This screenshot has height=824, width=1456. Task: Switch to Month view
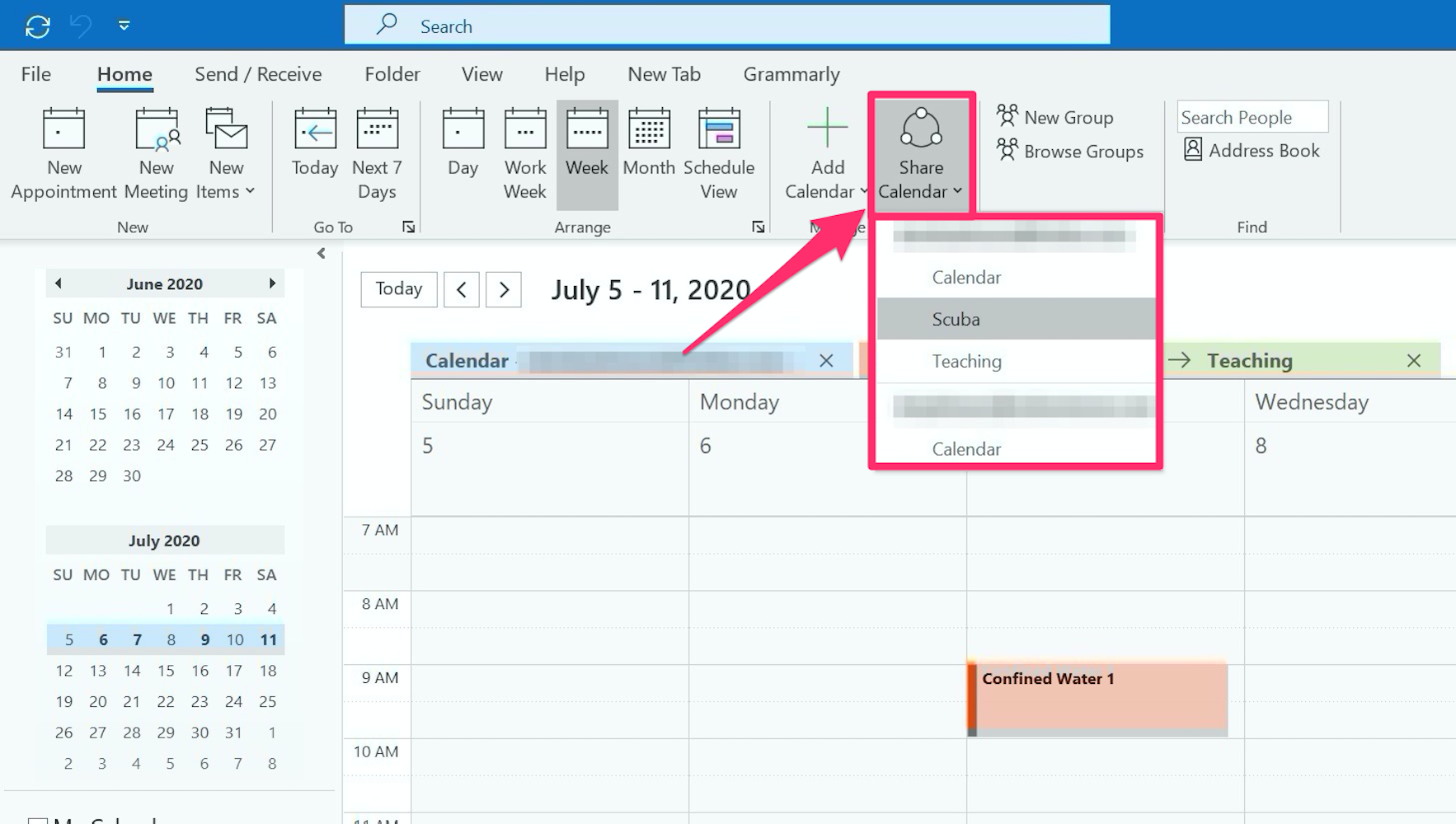pos(649,144)
